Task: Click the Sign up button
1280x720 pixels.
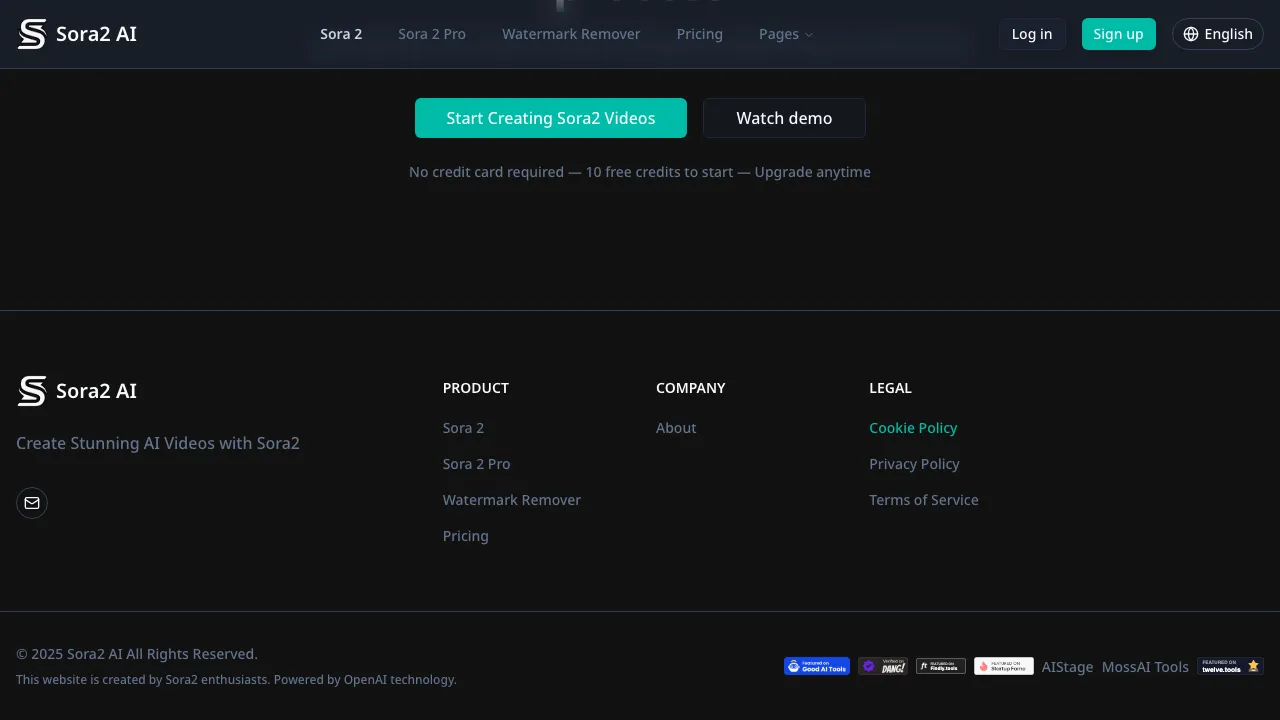Action: click(x=1118, y=33)
